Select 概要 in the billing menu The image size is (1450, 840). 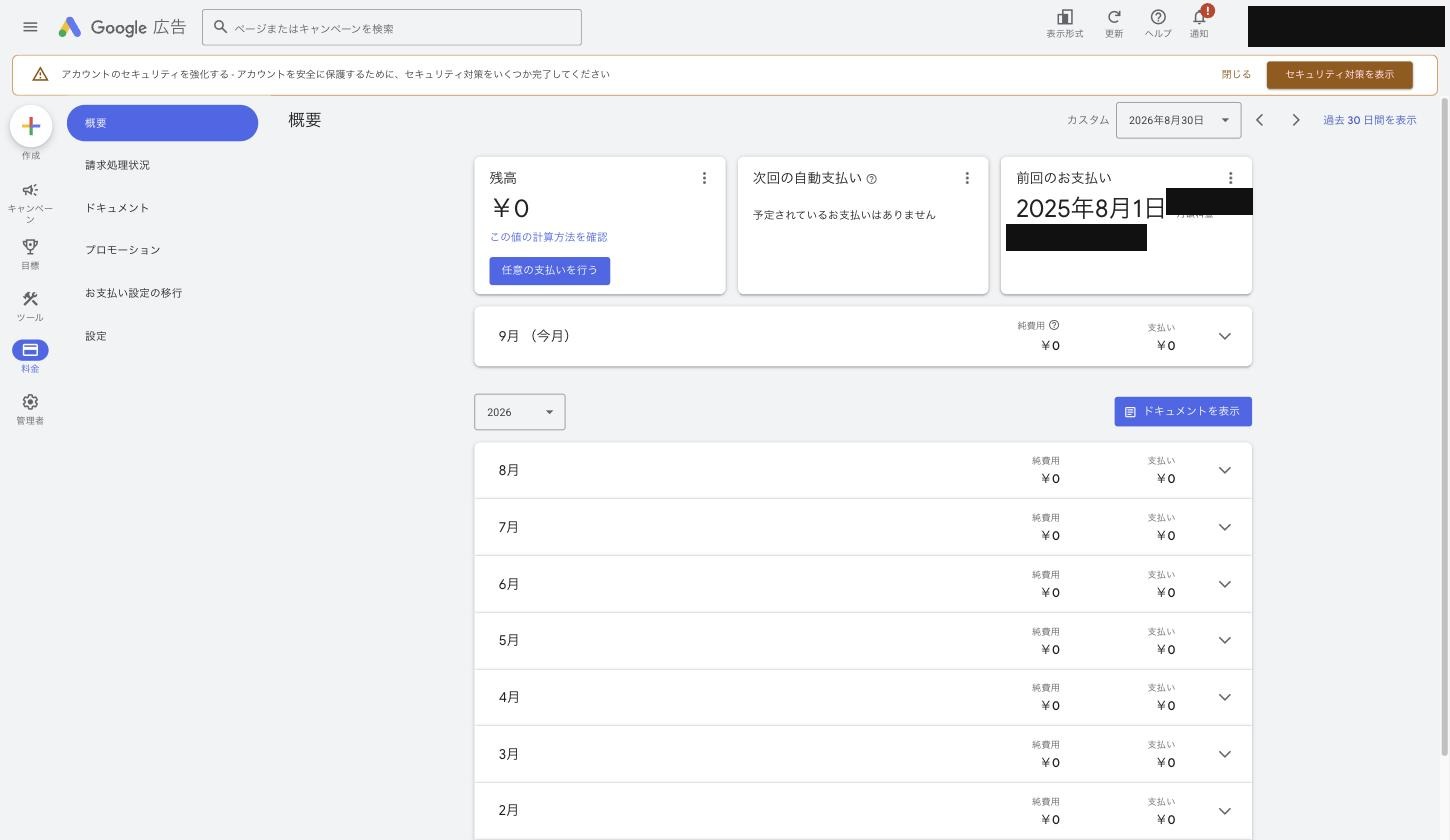(x=162, y=123)
